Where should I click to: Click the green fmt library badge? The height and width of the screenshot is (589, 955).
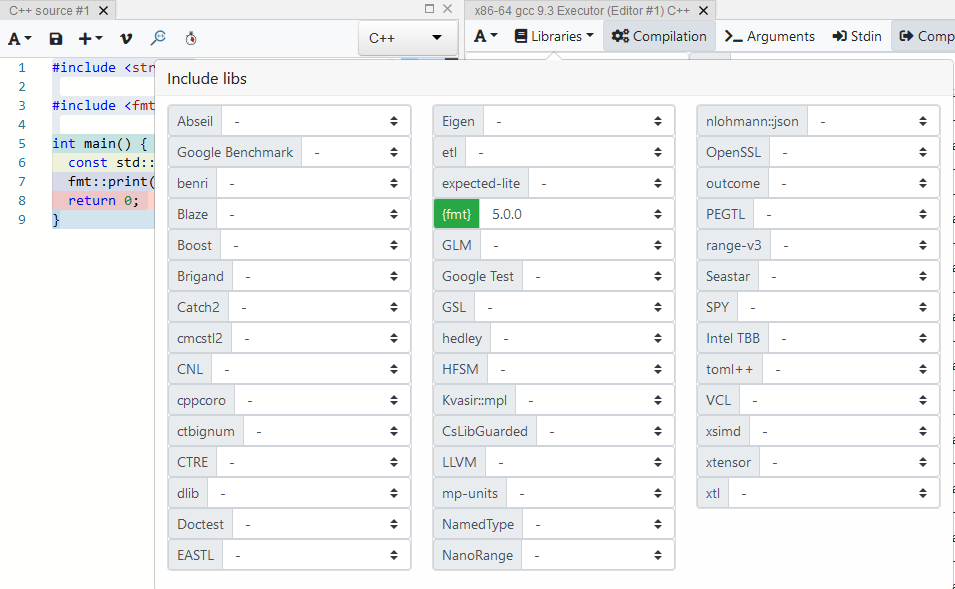(x=456, y=213)
